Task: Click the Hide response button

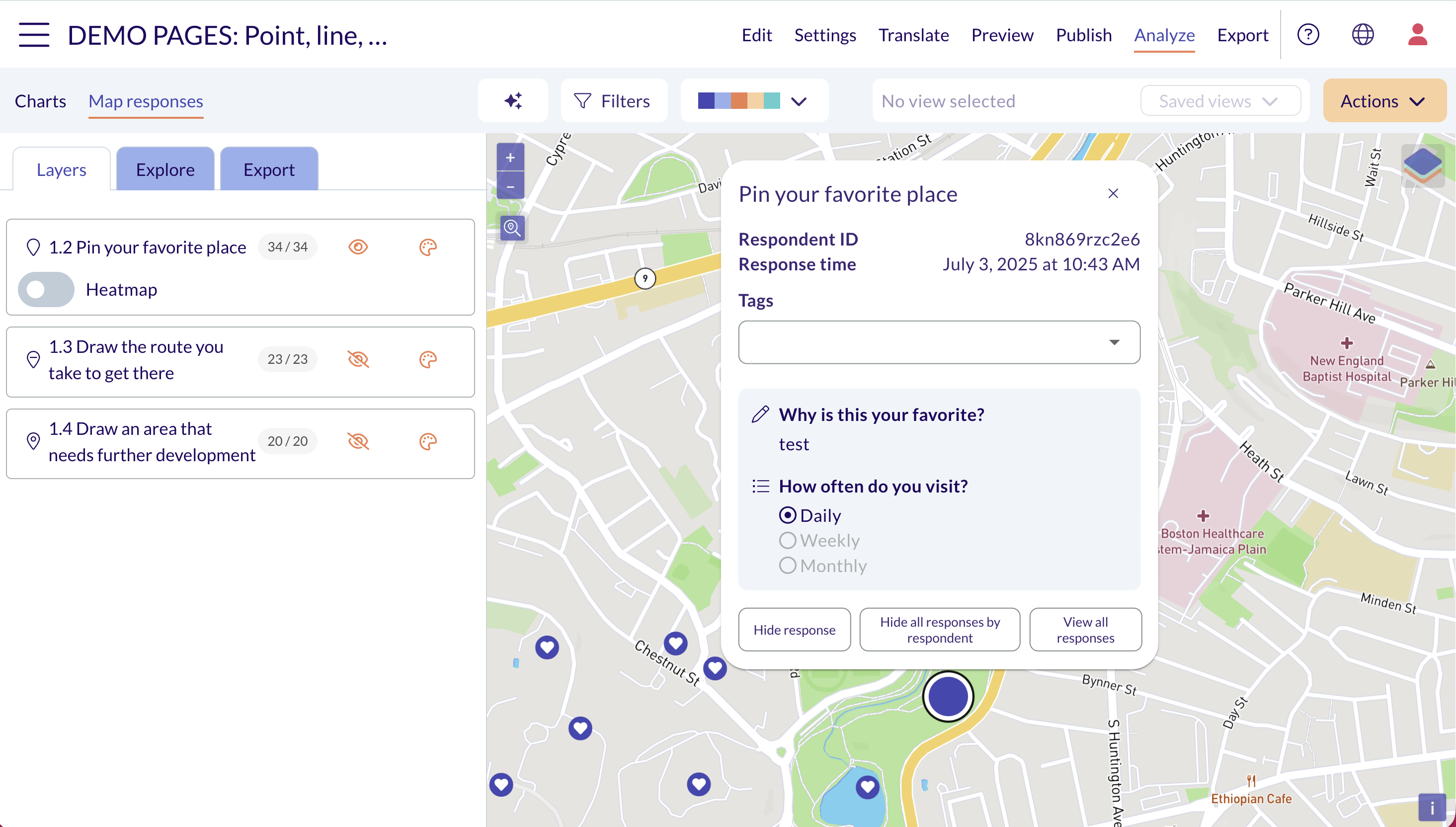Action: tap(795, 629)
